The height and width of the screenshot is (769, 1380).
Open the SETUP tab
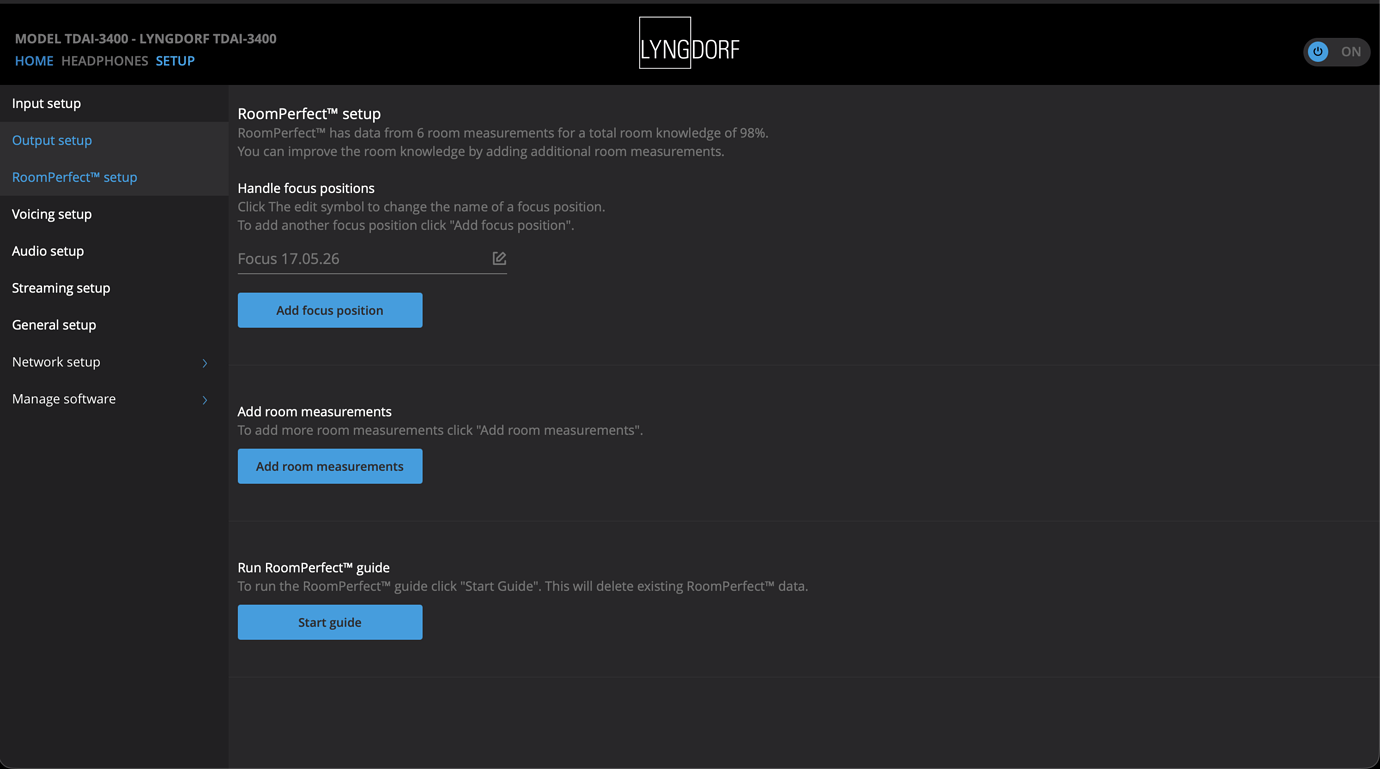click(175, 61)
